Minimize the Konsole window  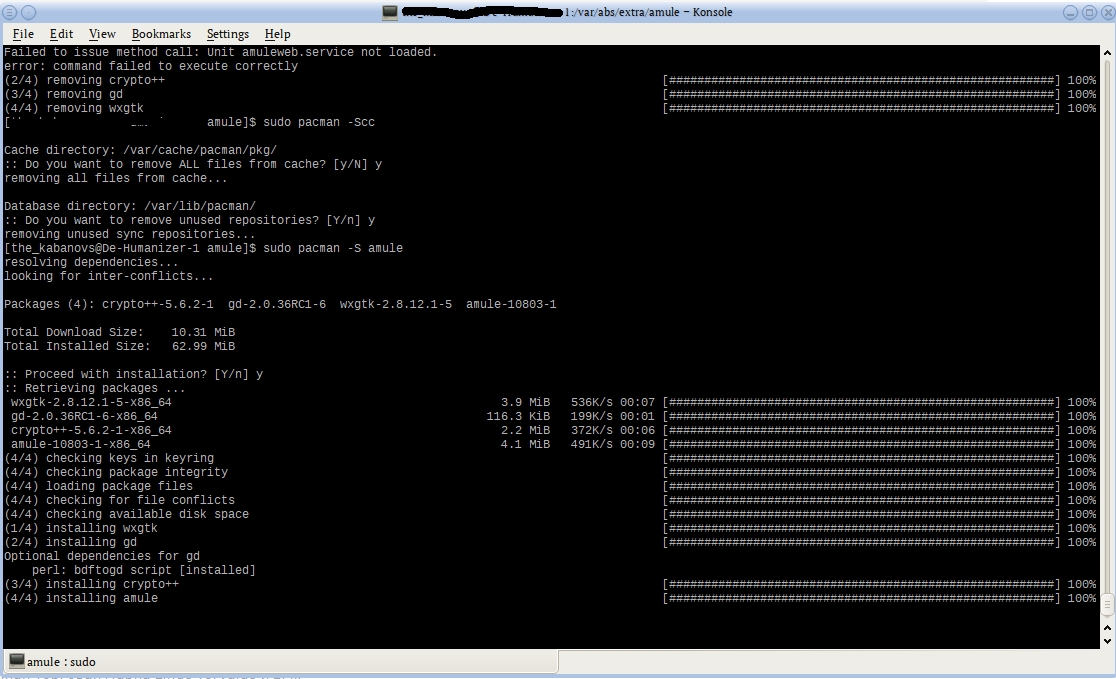tap(1069, 12)
